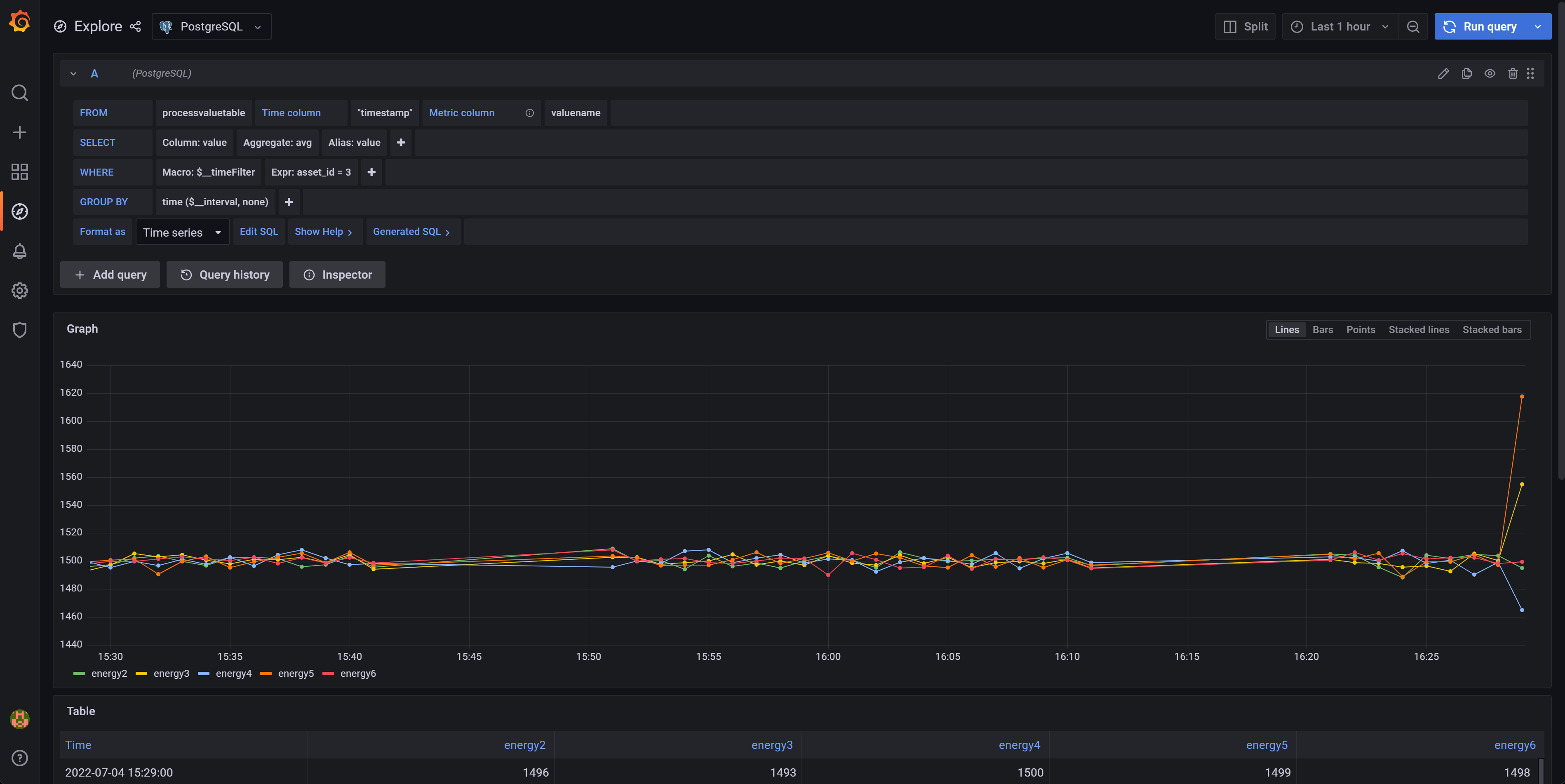
Task: Open the Dashboards panel from the sidebar
Action: coord(19,172)
